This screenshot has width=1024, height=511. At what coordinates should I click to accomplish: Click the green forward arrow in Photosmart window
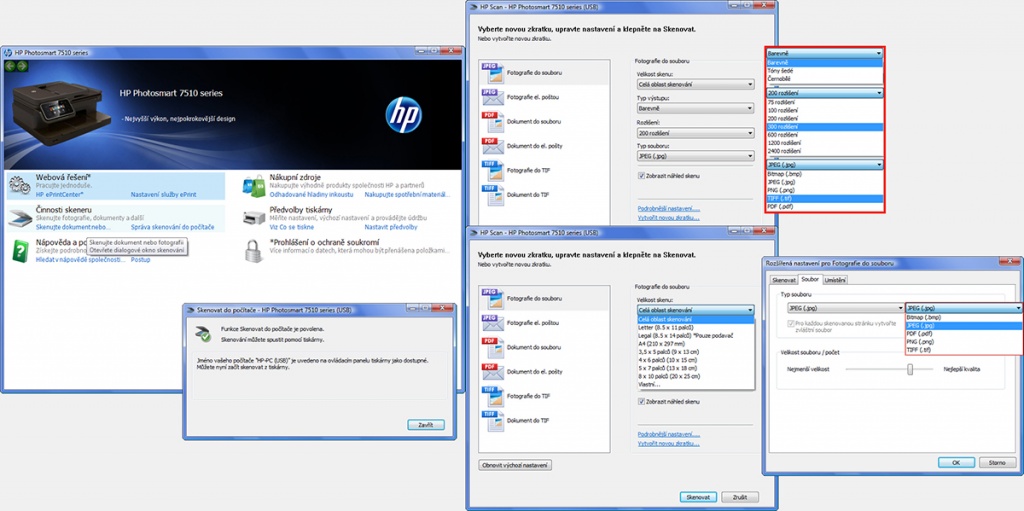(x=22, y=65)
